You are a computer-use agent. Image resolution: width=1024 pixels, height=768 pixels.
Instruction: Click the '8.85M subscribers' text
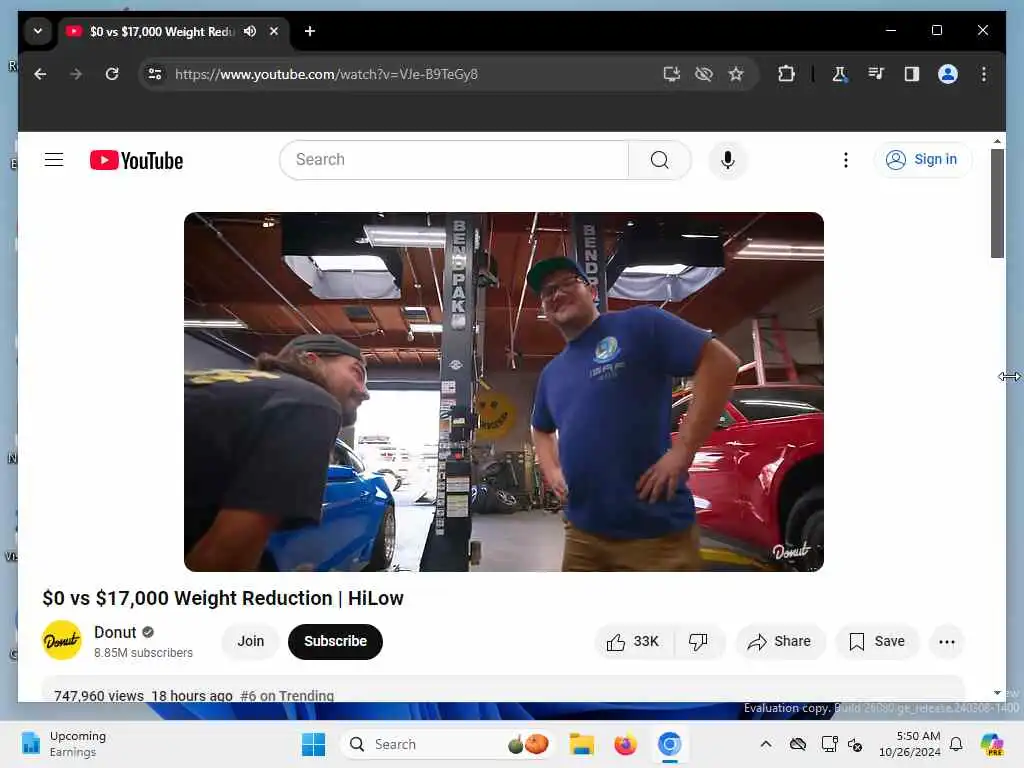143,653
